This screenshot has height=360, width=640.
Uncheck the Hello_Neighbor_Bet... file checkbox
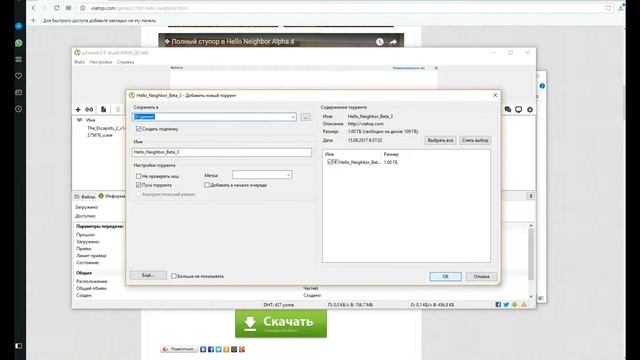(330, 162)
